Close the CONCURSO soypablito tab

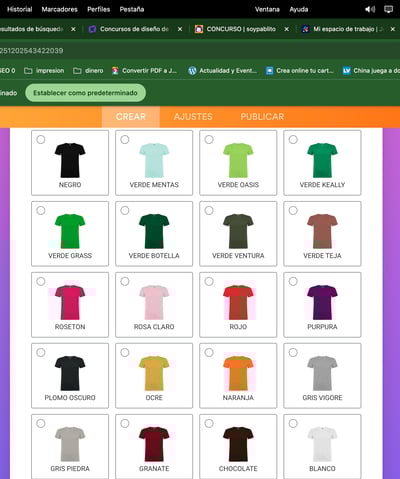[x=286, y=29]
